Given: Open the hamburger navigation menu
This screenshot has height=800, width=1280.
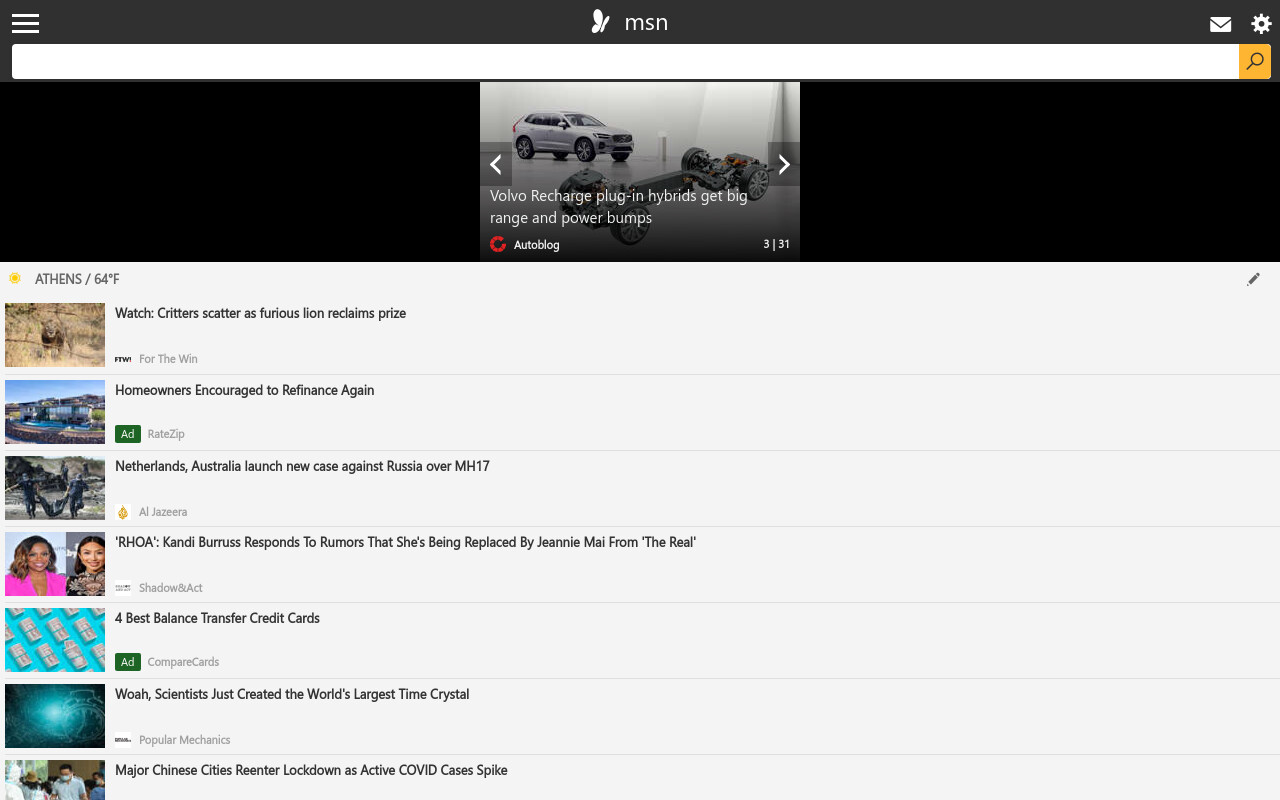Looking at the screenshot, I should pyautogui.click(x=25, y=23).
